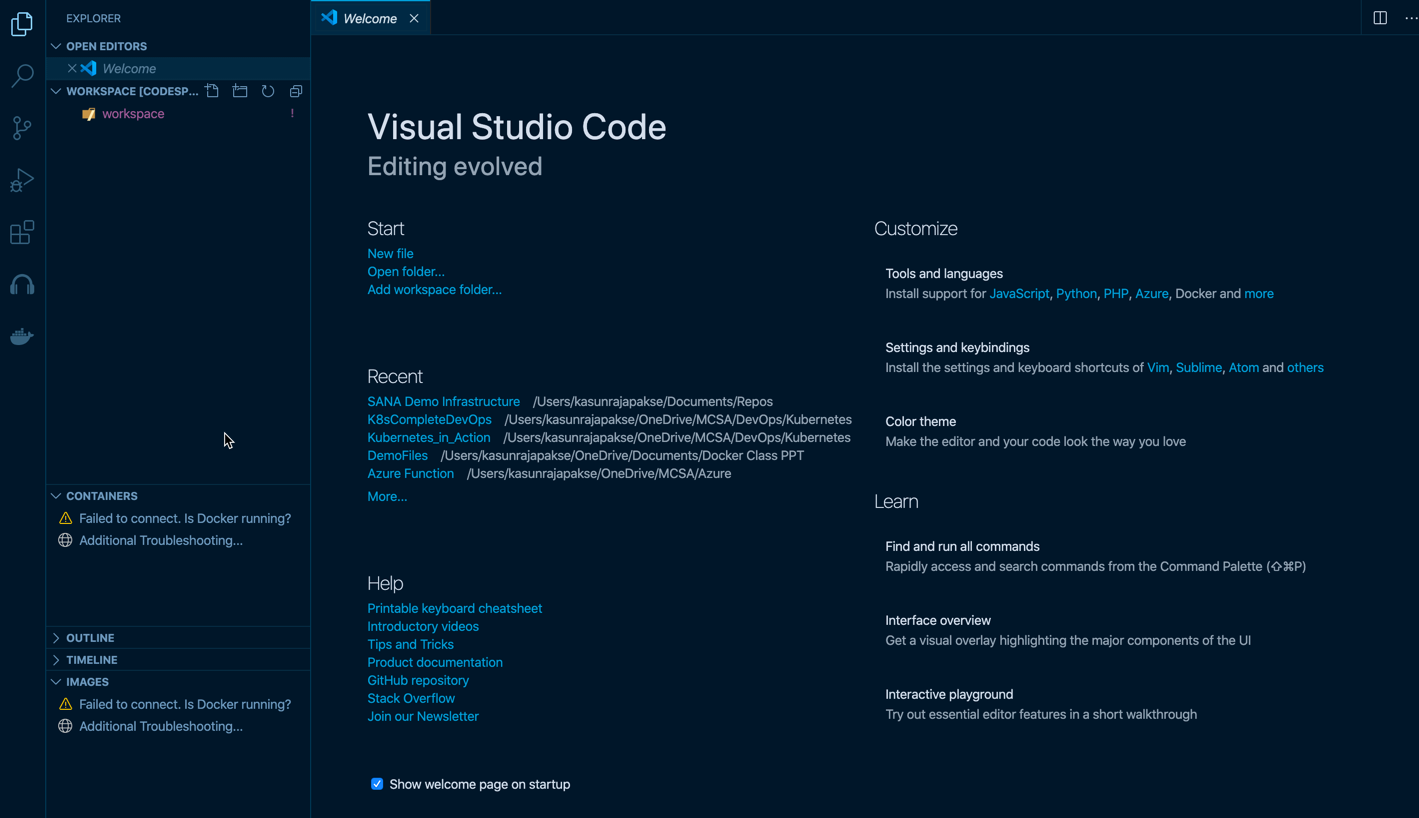Select the Source Control icon
This screenshot has width=1419, height=818.
[22, 128]
